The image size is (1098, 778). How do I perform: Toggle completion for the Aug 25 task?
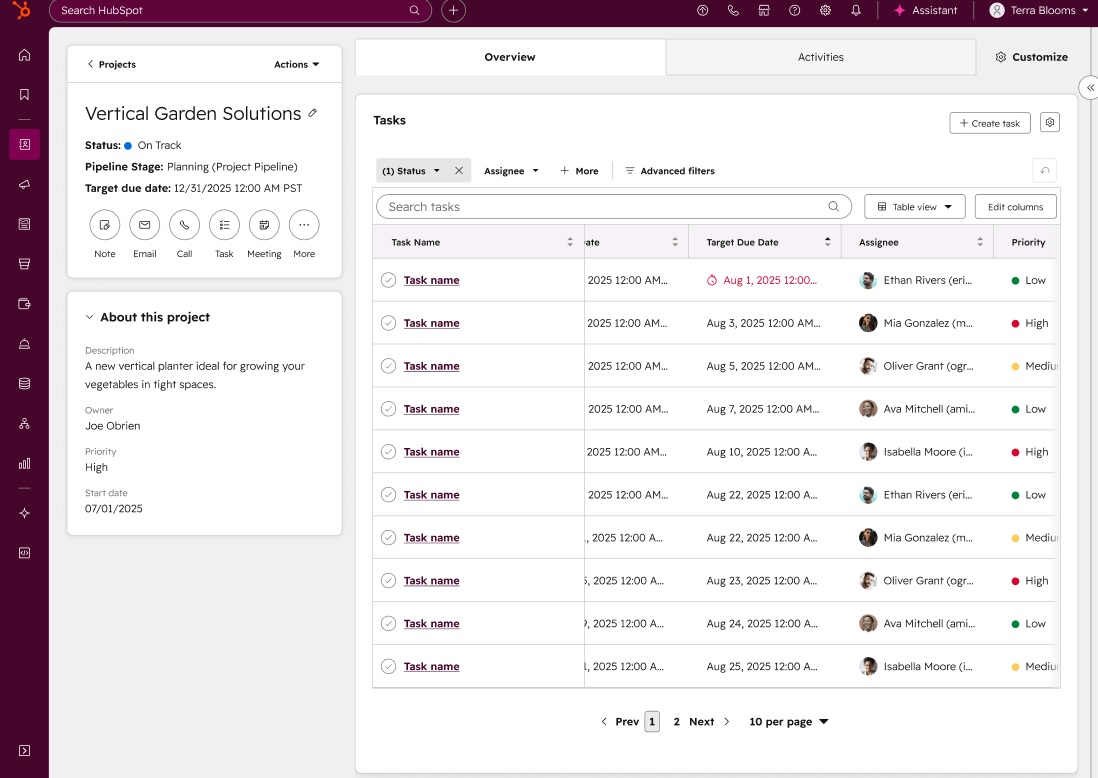(389, 667)
